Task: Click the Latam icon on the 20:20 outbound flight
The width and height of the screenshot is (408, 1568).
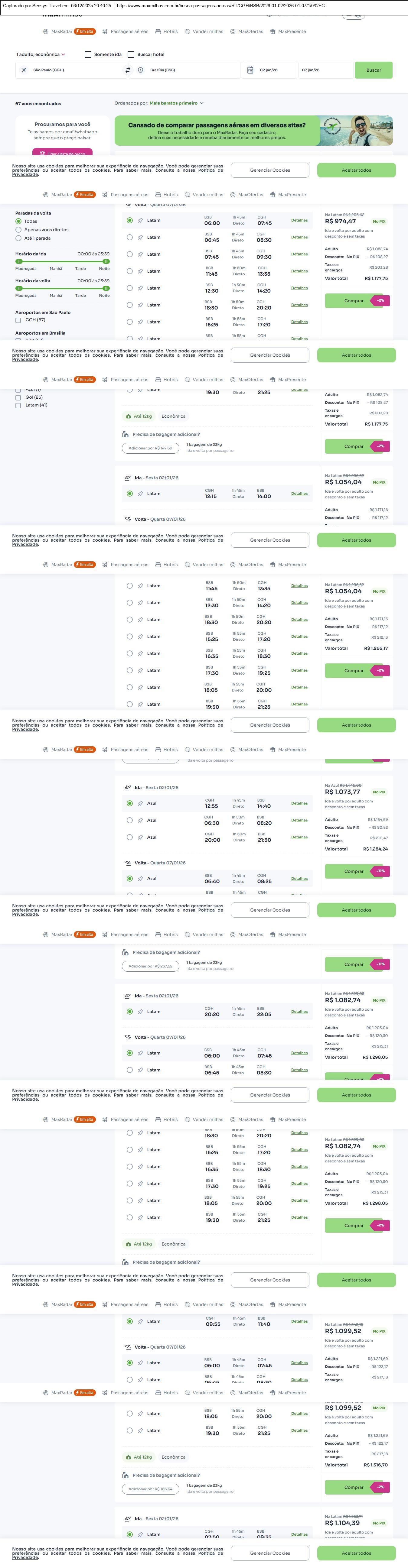Action: 141,1012
